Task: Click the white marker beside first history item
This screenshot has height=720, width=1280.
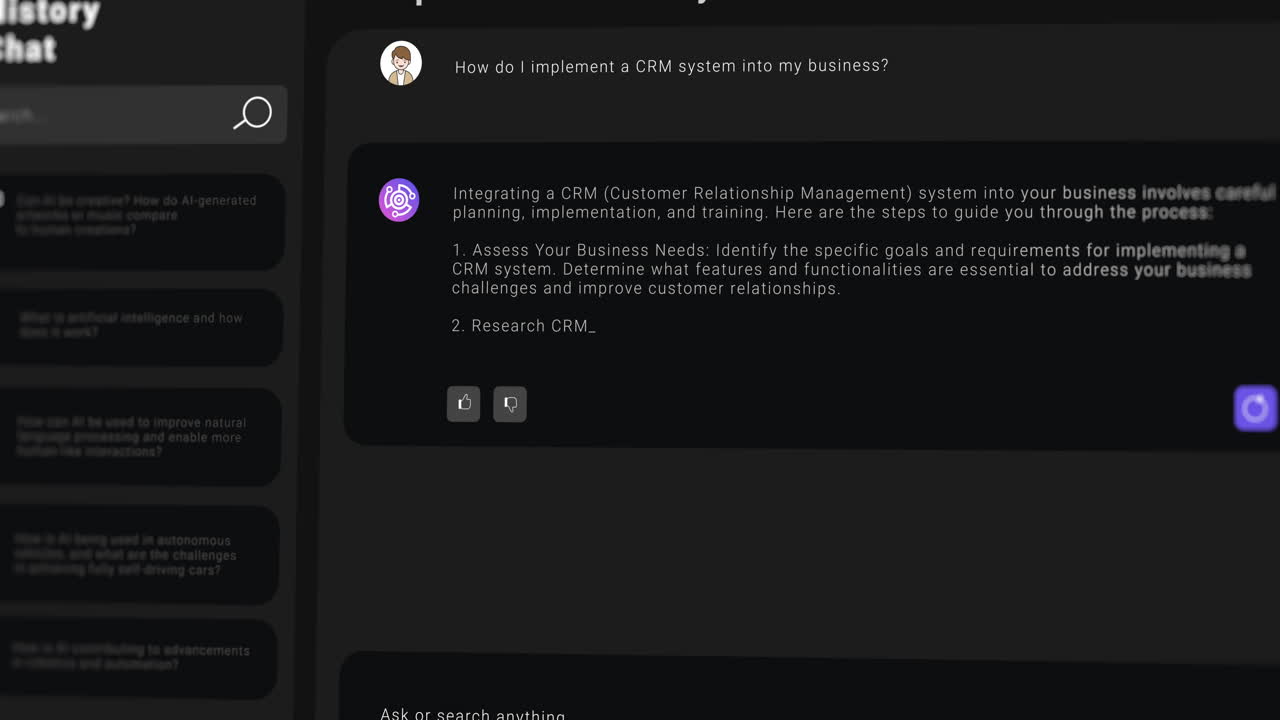Action: (x=2, y=199)
